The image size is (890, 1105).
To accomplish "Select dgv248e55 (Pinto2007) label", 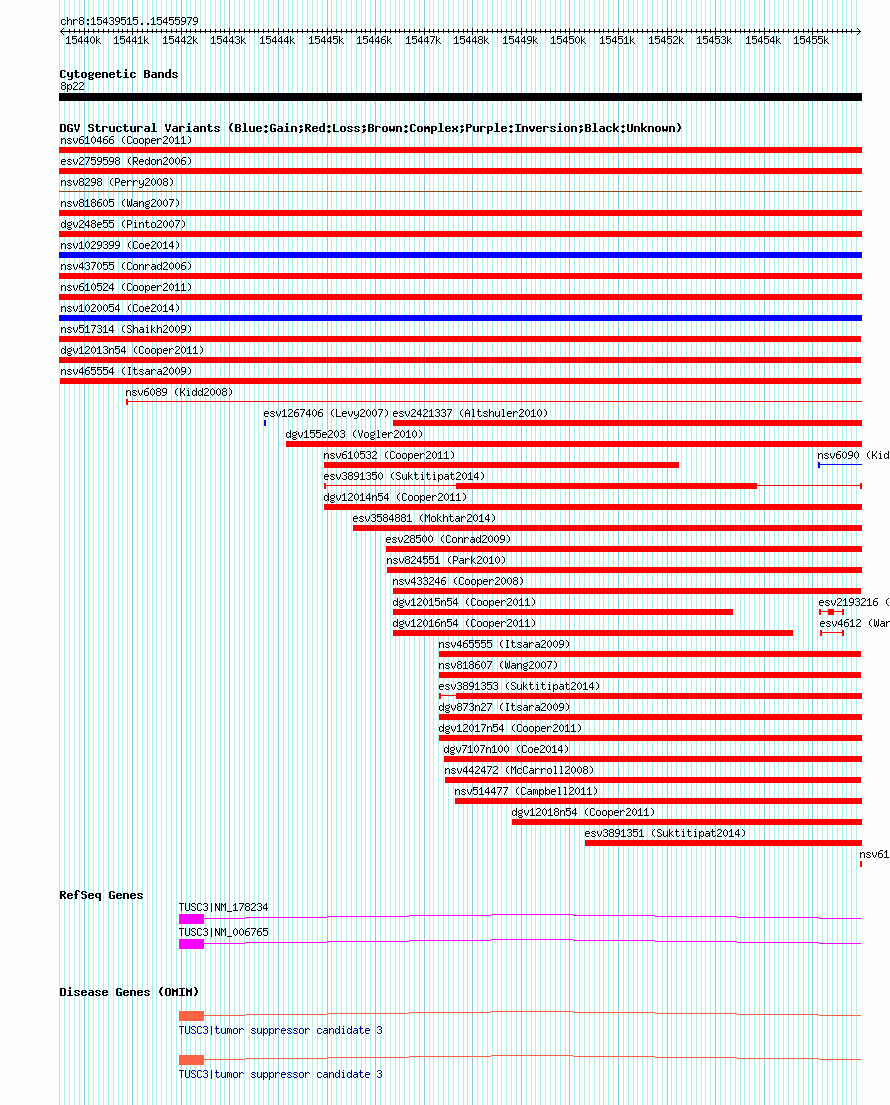I will (123, 224).
